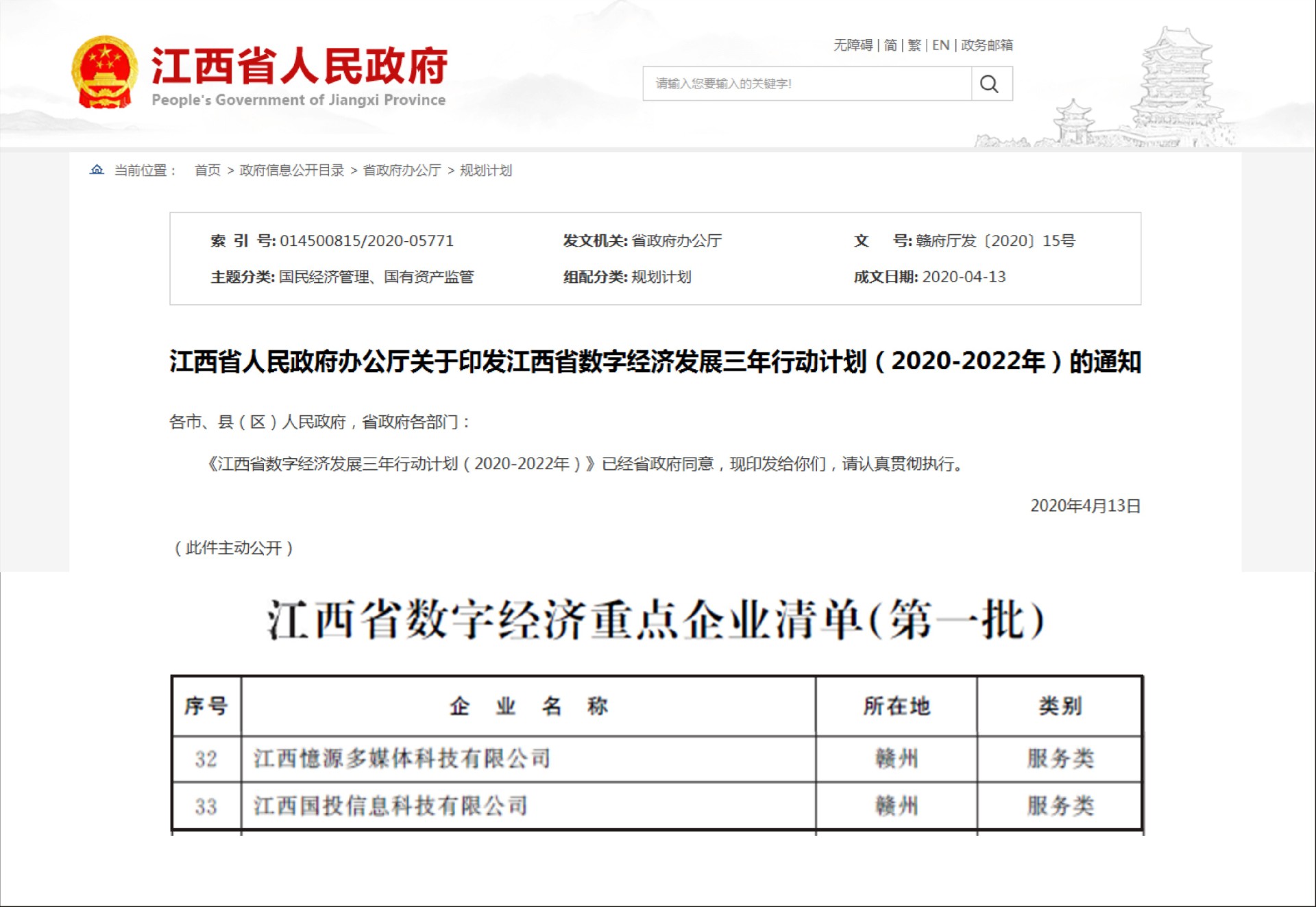
Task: Open 省政府办公厅 breadcrumb link
Action: 402,170
